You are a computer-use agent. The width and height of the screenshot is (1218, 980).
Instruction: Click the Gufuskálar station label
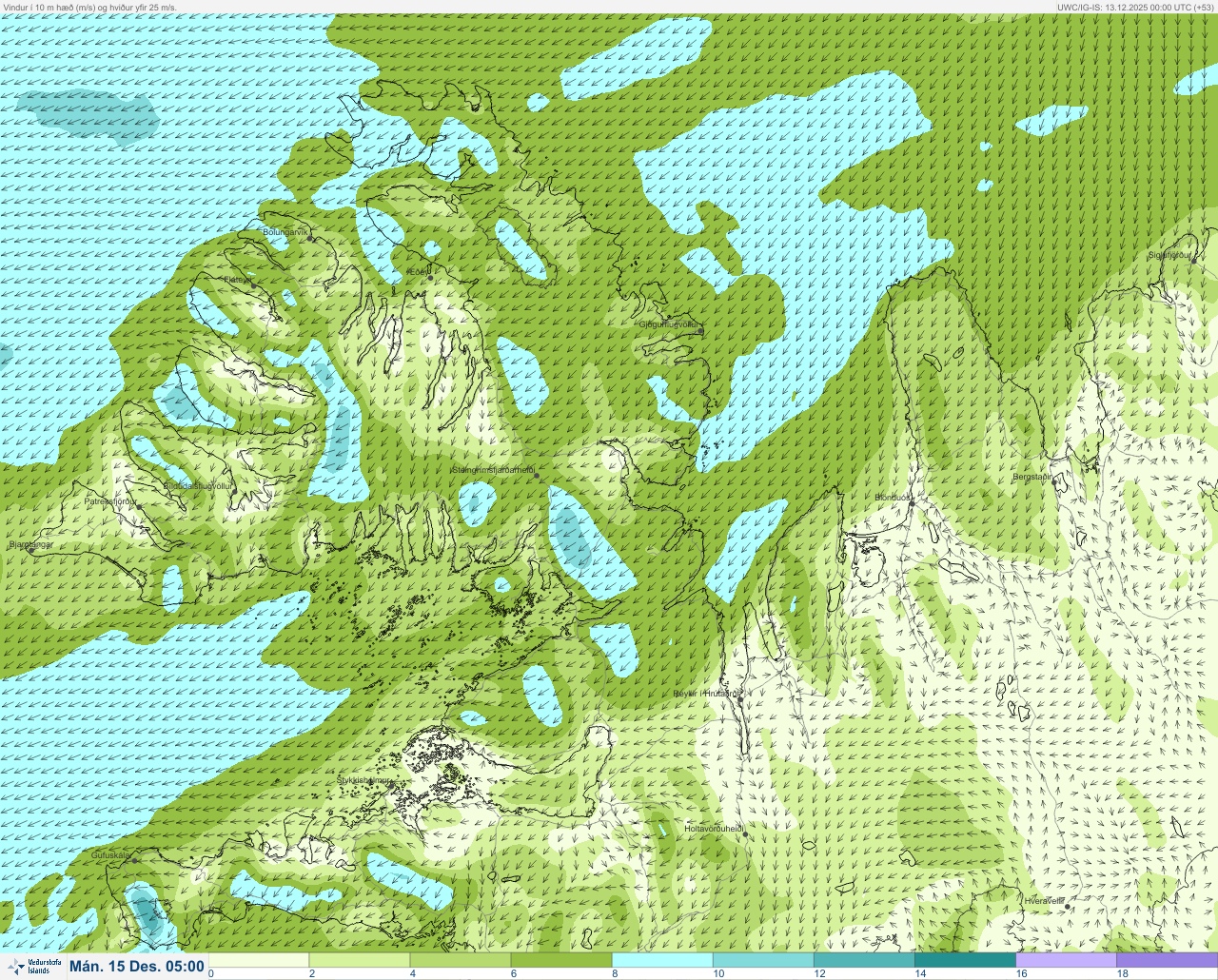(110, 855)
